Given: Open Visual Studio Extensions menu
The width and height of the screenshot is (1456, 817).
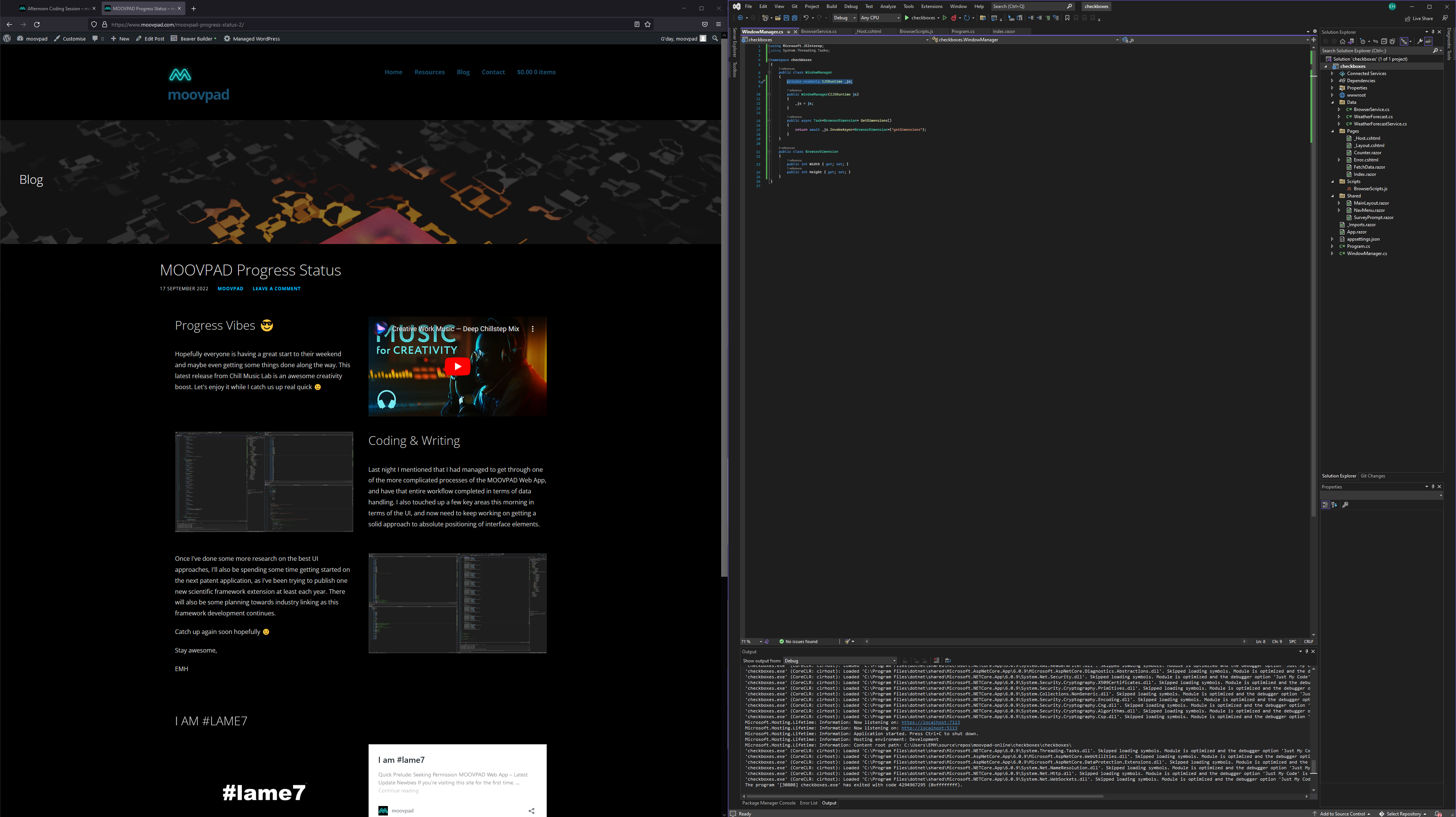Looking at the screenshot, I should (x=932, y=6).
